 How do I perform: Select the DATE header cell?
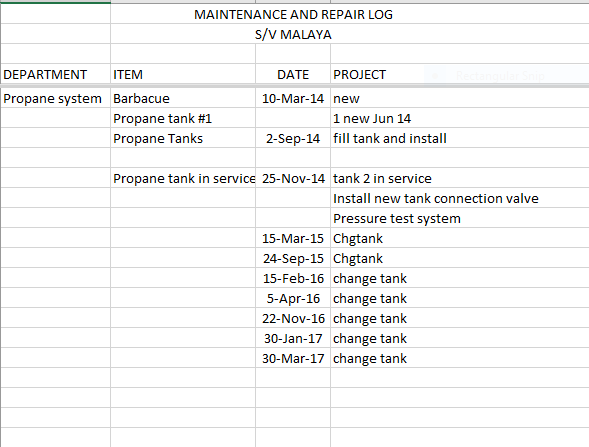coord(293,74)
